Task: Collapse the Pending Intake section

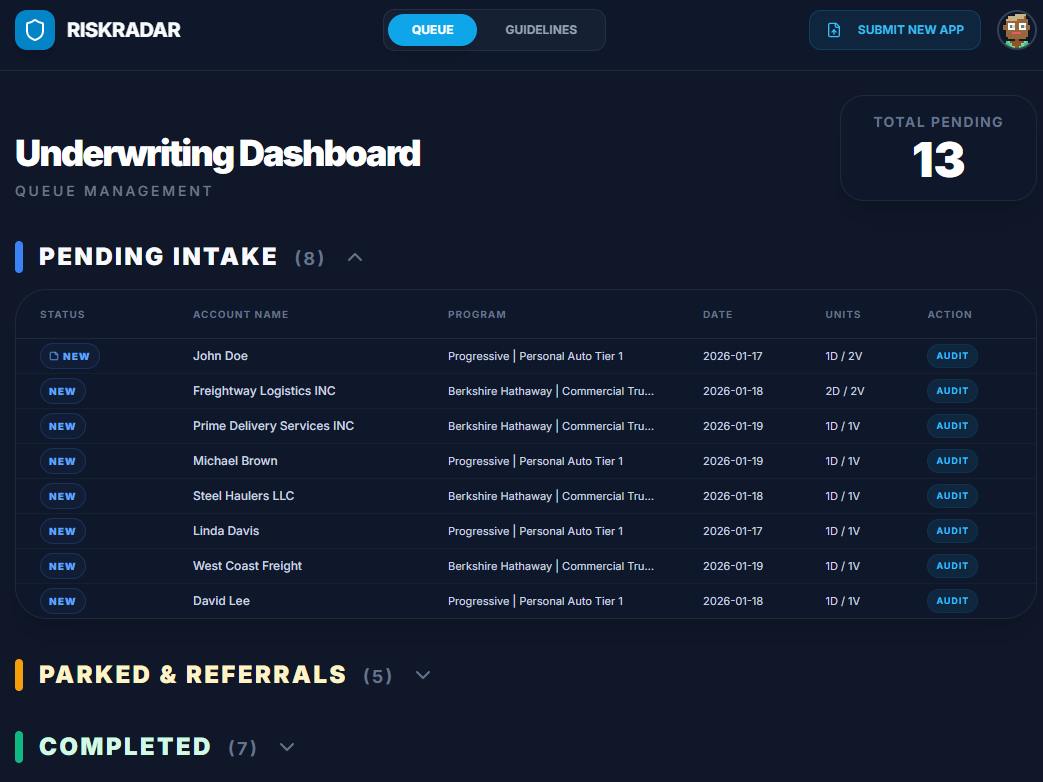Action: click(x=355, y=258)
